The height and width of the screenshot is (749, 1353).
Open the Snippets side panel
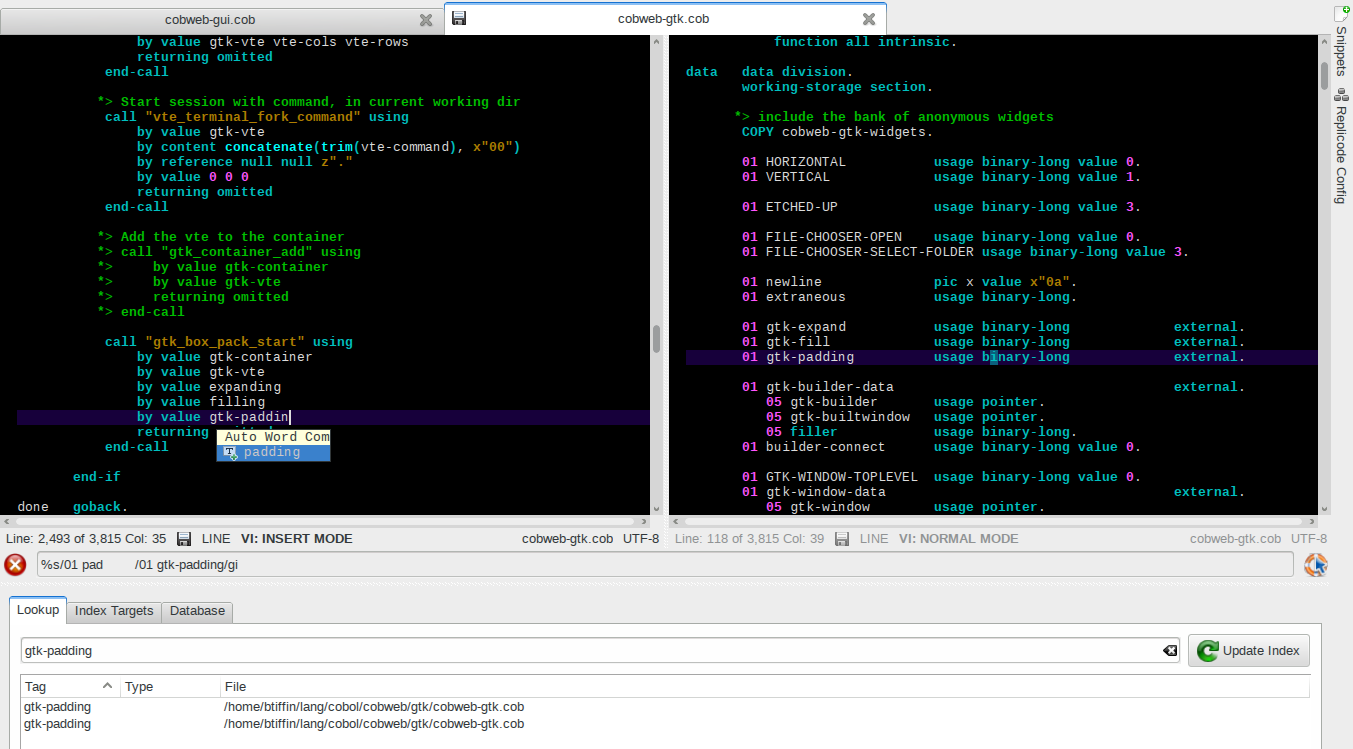pyautogui.click(x=1341, y=41)
